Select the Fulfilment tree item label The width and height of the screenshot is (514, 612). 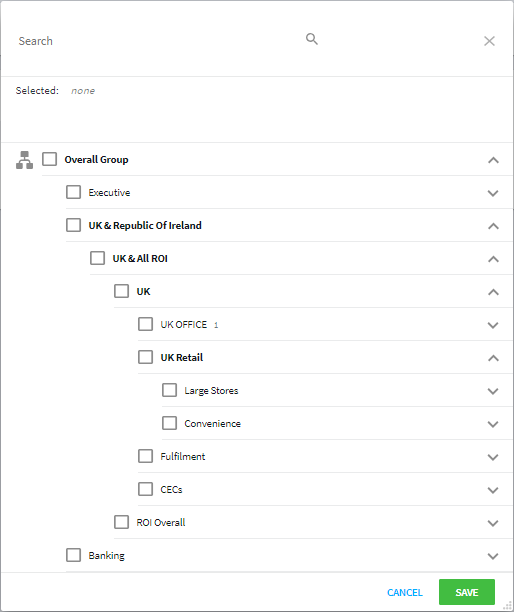tap(183, 457)
